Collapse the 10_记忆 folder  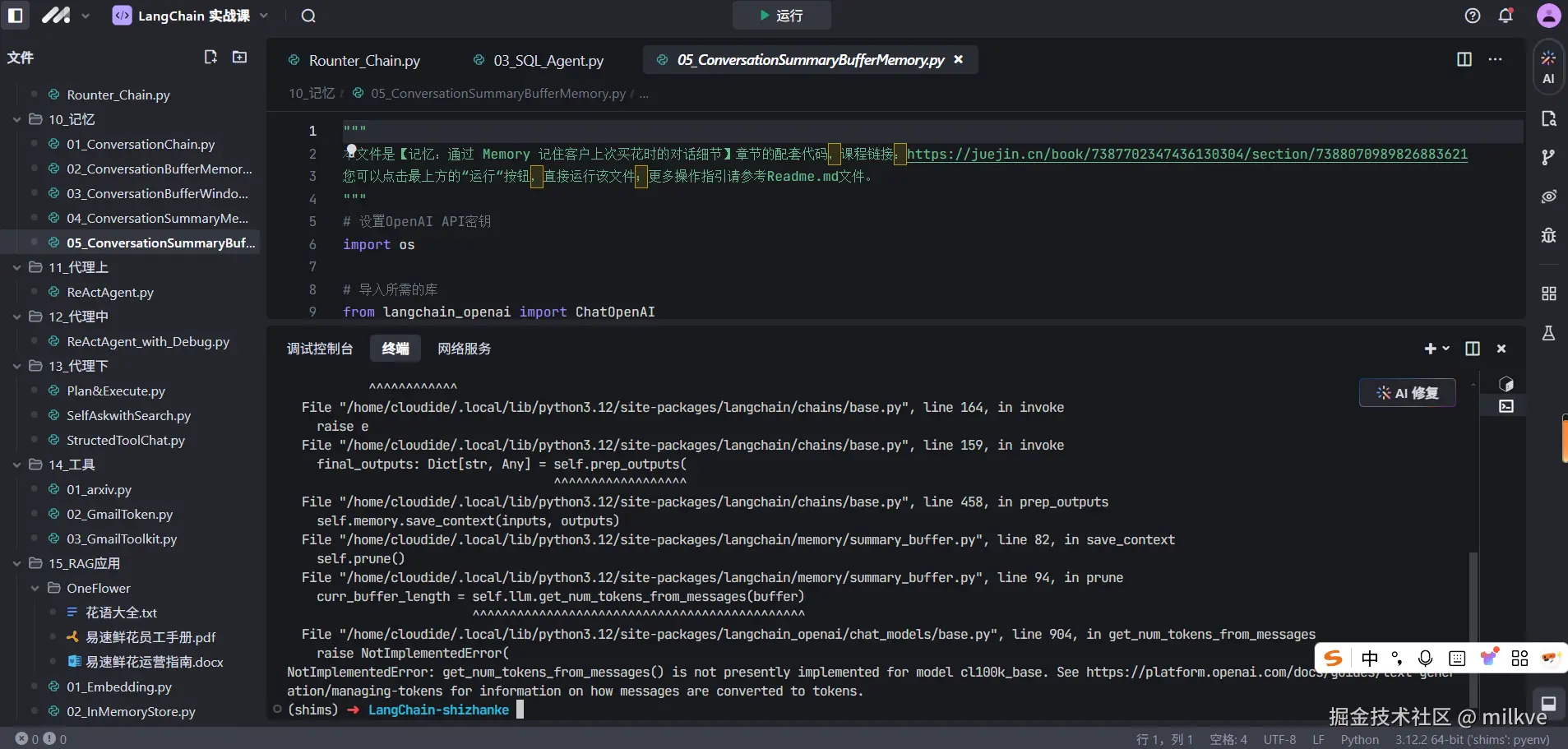click(x=17, y=119)
